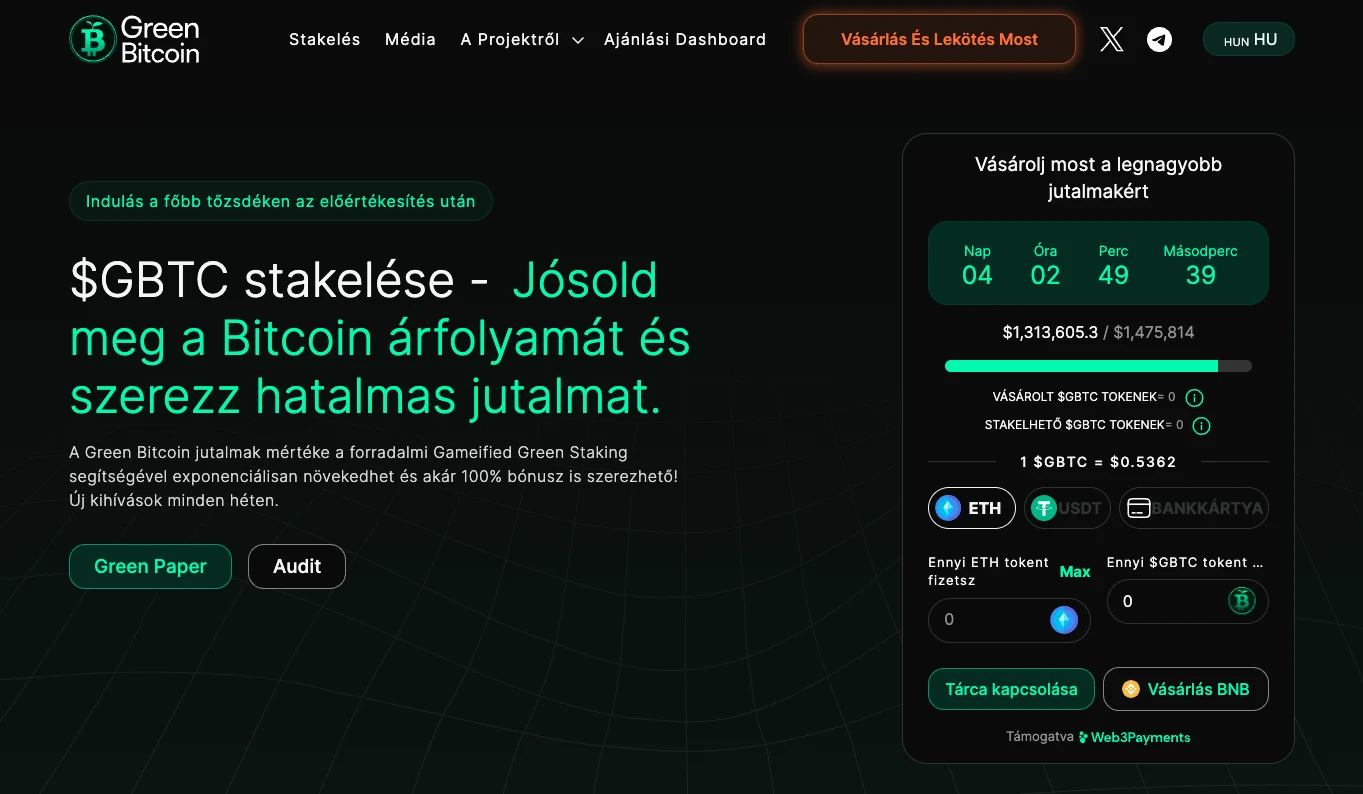Viewport: 1363px width, 794px height.
Task: Go to Stakelés in the navigation
Action: point(324,39)
